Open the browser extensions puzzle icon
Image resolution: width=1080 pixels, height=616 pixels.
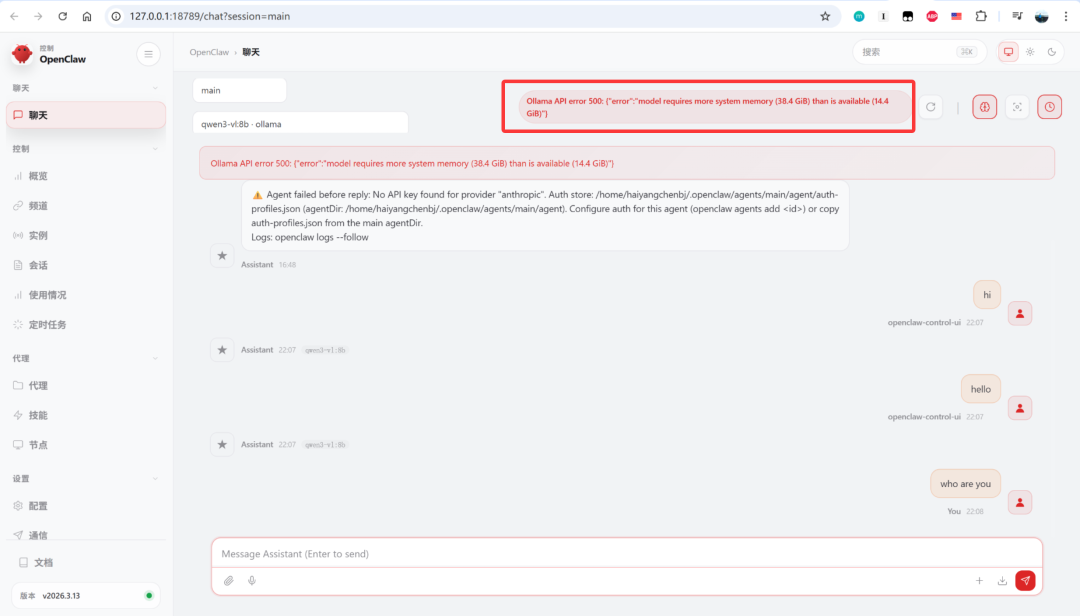tap(981, 17)
